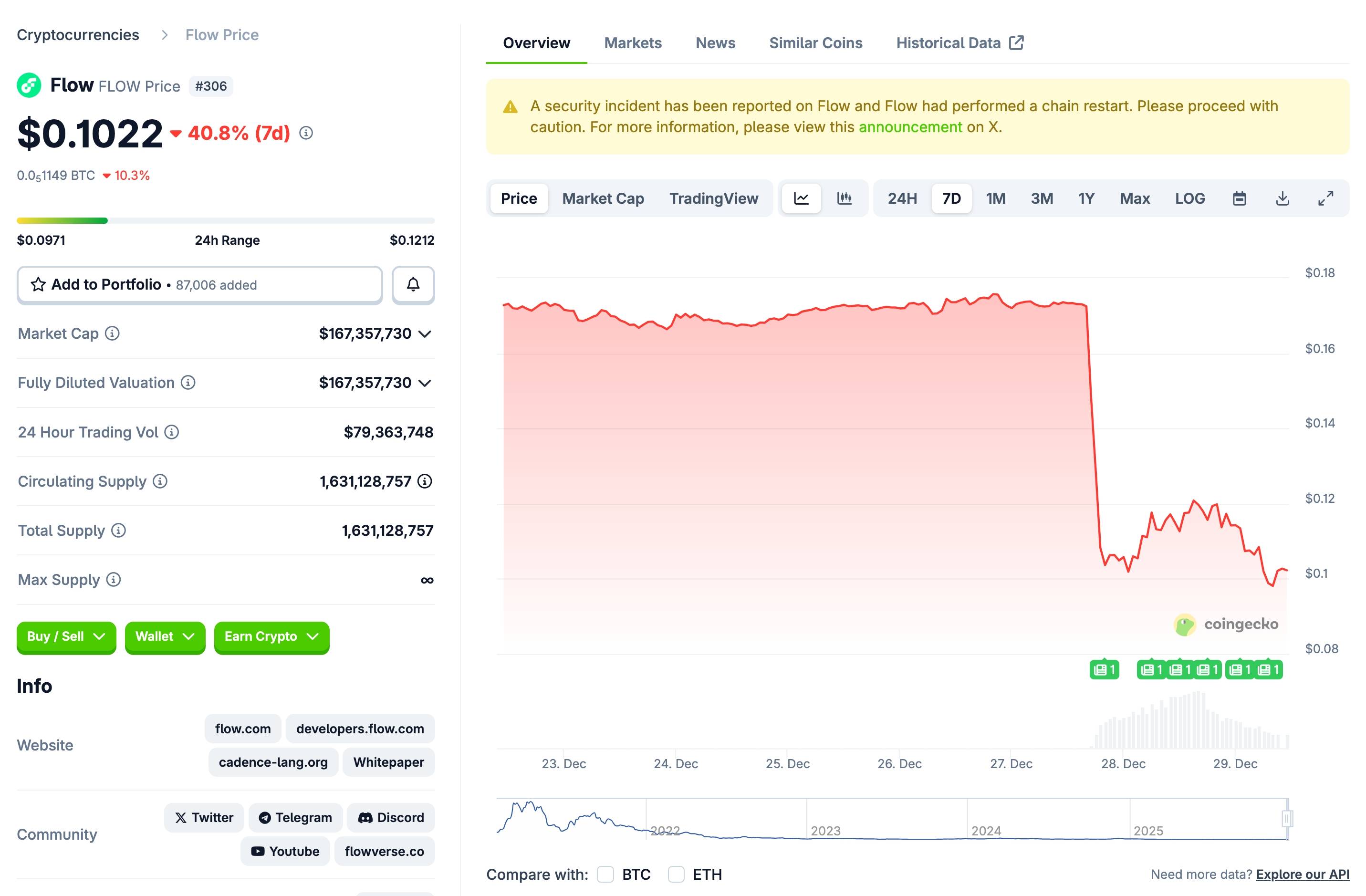Switch to the Markets tab
Screen dimensions: 1366x896
click(633, 43)
